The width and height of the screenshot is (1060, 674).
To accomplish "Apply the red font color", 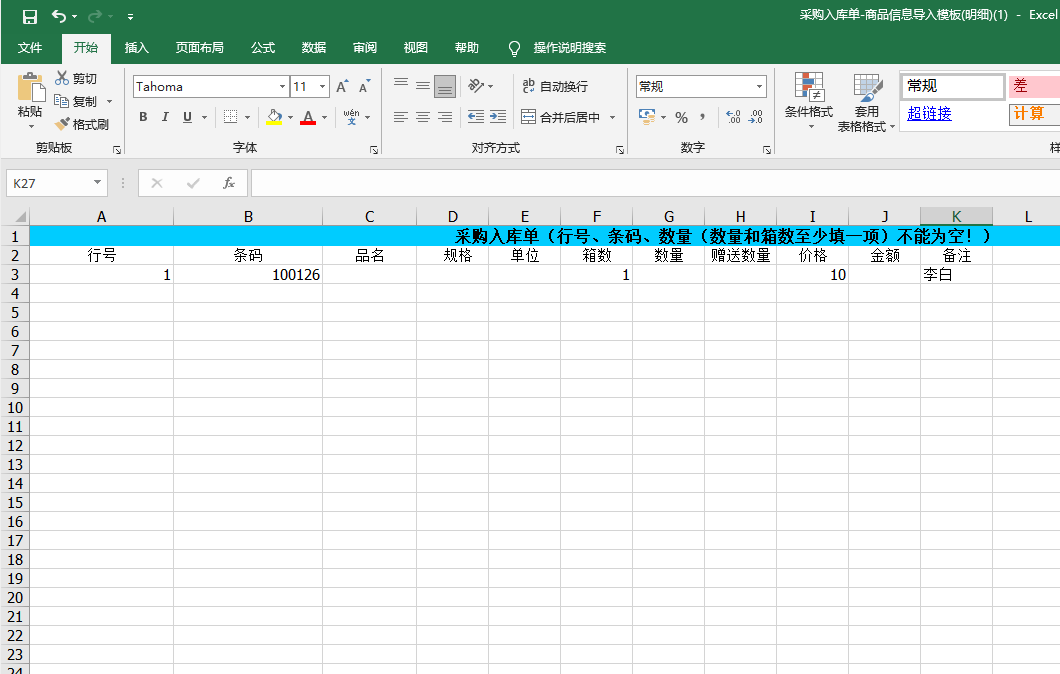I will (308, 117).
